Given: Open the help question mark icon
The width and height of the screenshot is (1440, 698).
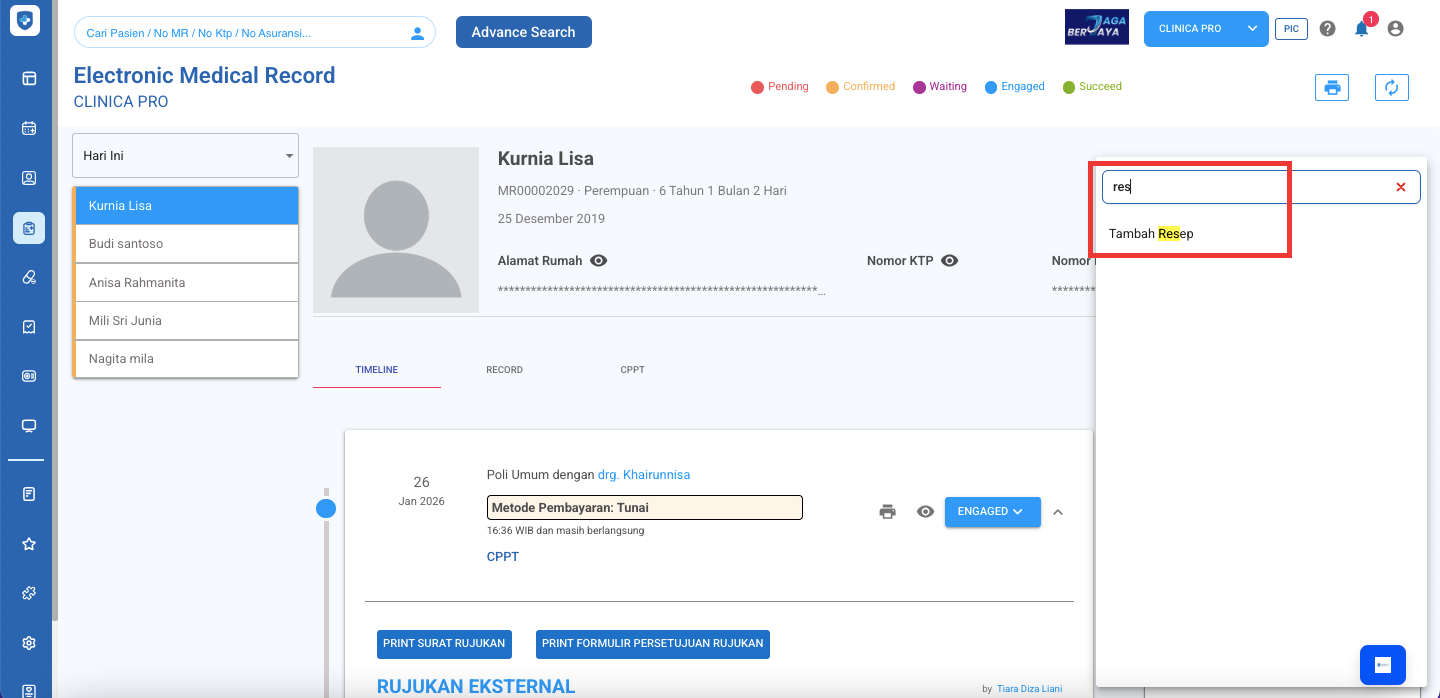Looking at the screenshot, I should pos(1327,29).
